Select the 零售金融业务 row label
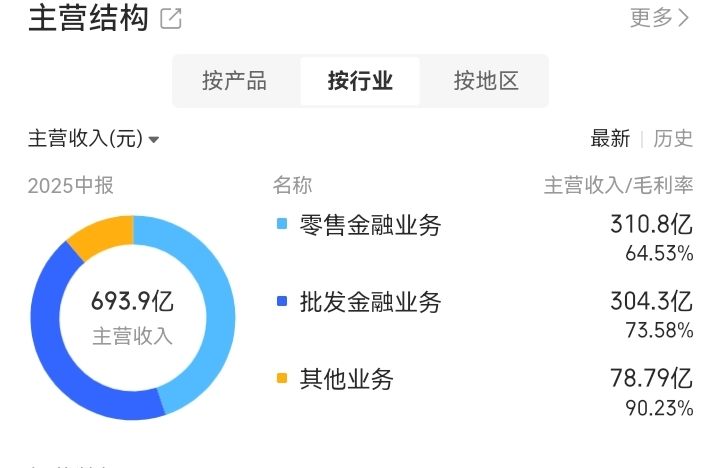 (370, 225)
